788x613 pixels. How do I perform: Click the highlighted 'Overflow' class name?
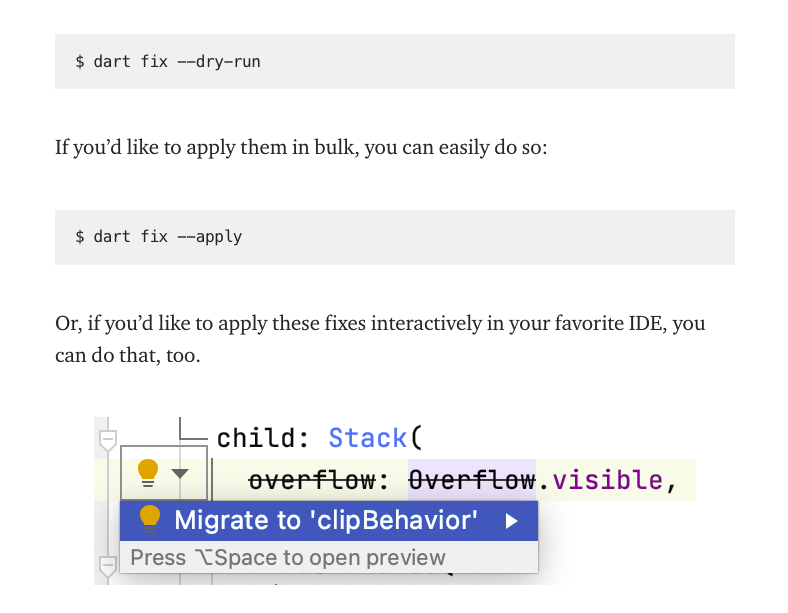[x=471, y=480]
